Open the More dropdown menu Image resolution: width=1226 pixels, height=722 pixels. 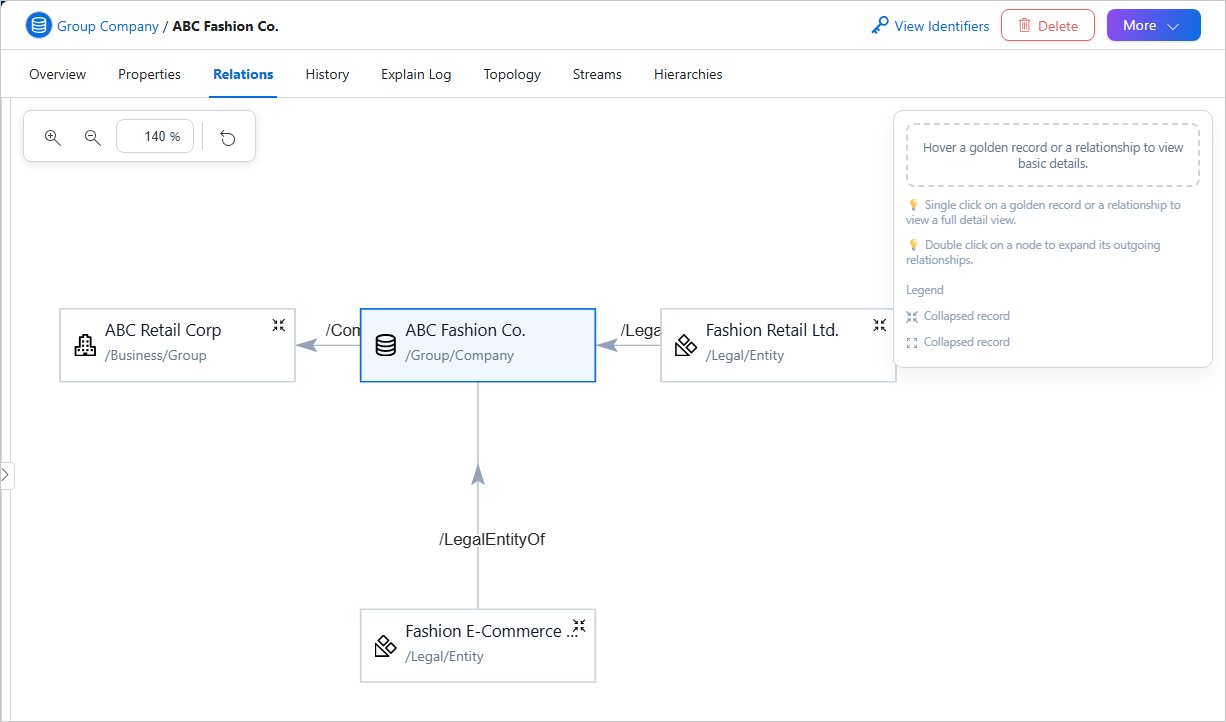[1153, 26]
